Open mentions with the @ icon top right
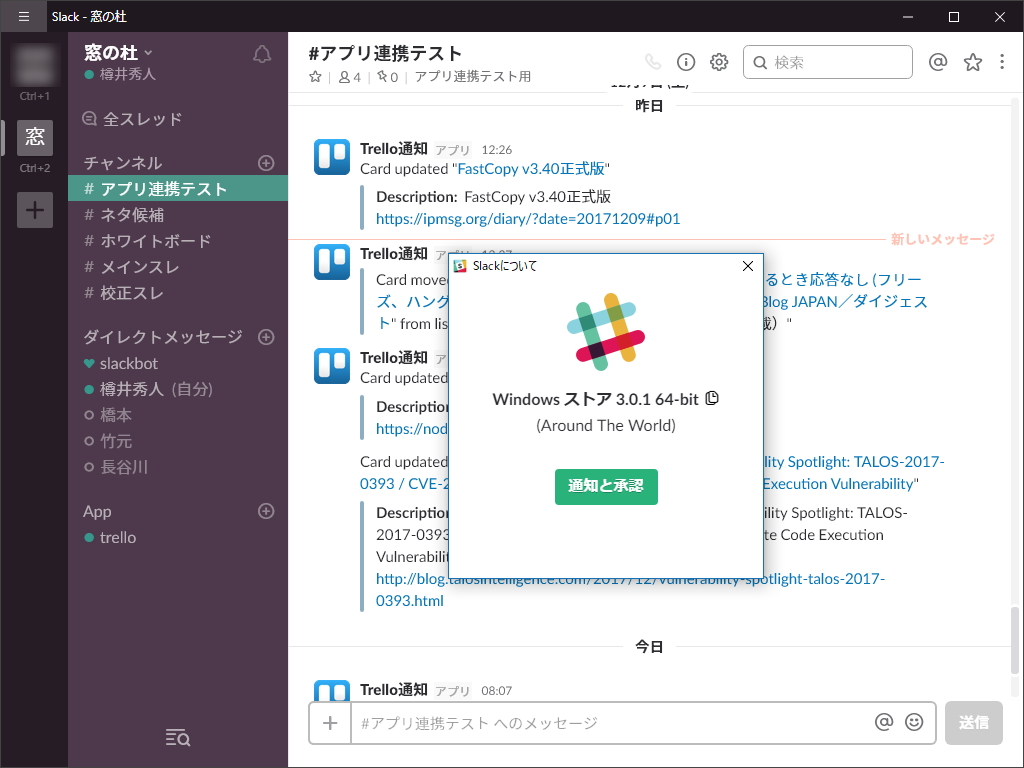 click(937, 61)
